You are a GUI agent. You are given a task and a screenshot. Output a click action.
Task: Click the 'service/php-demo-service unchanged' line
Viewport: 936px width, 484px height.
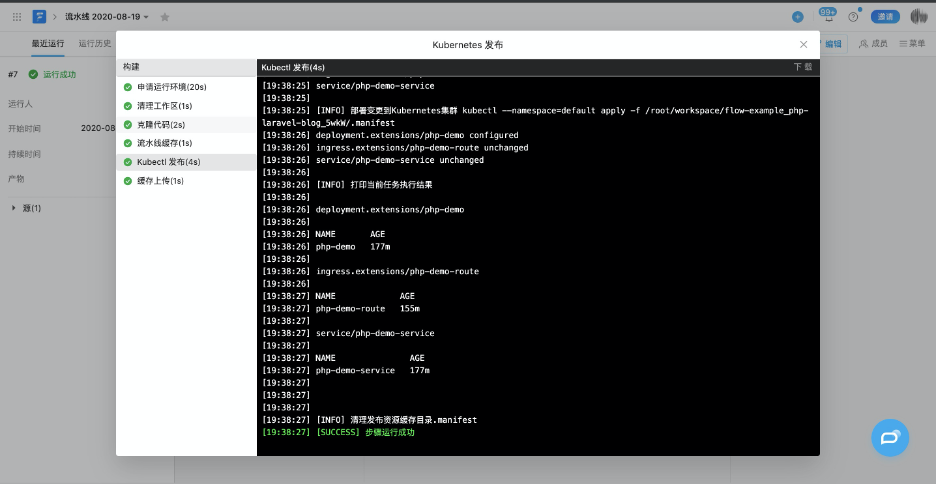(x=373, y=160)
